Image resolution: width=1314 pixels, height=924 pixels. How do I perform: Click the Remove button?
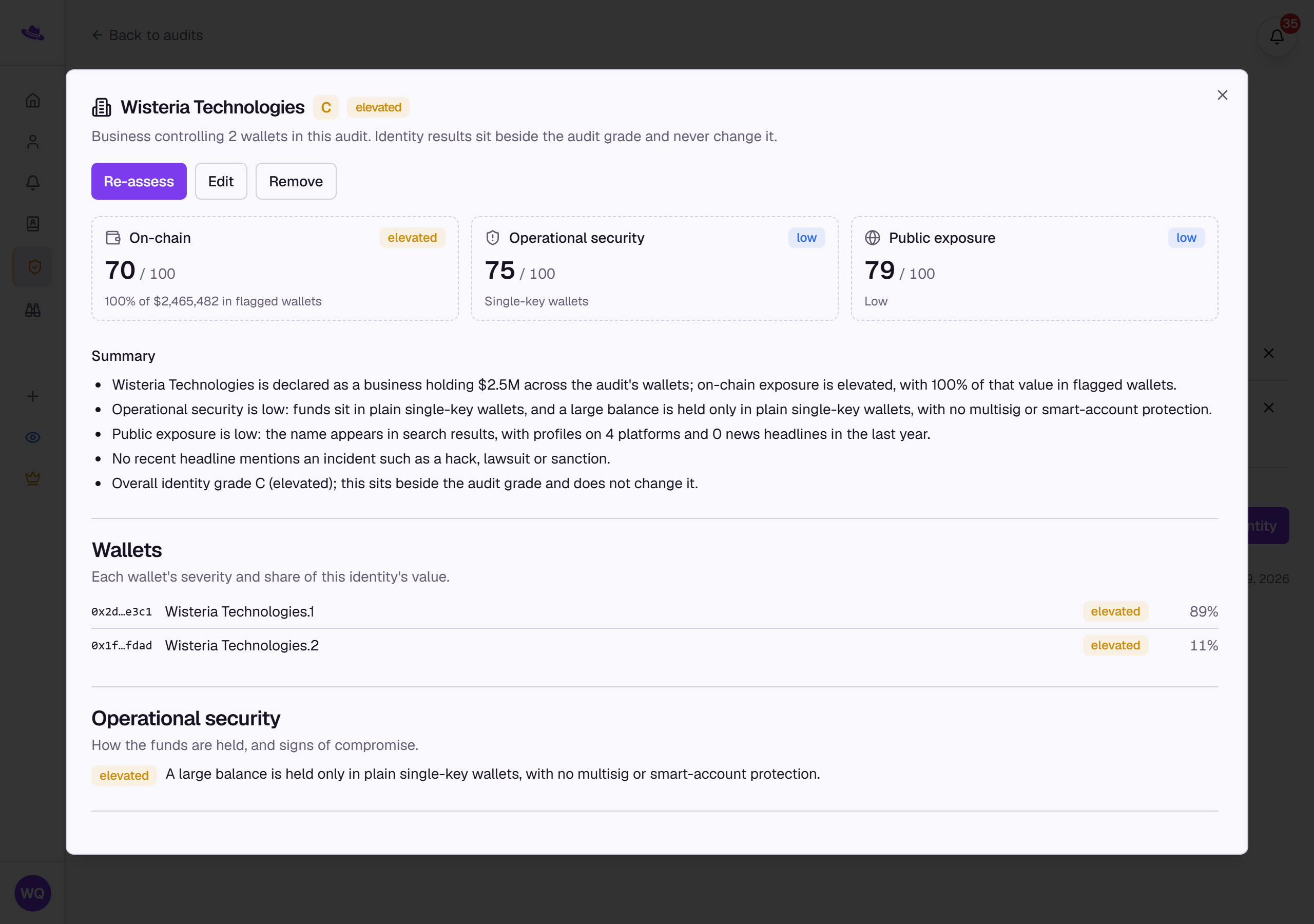[296, 181]
